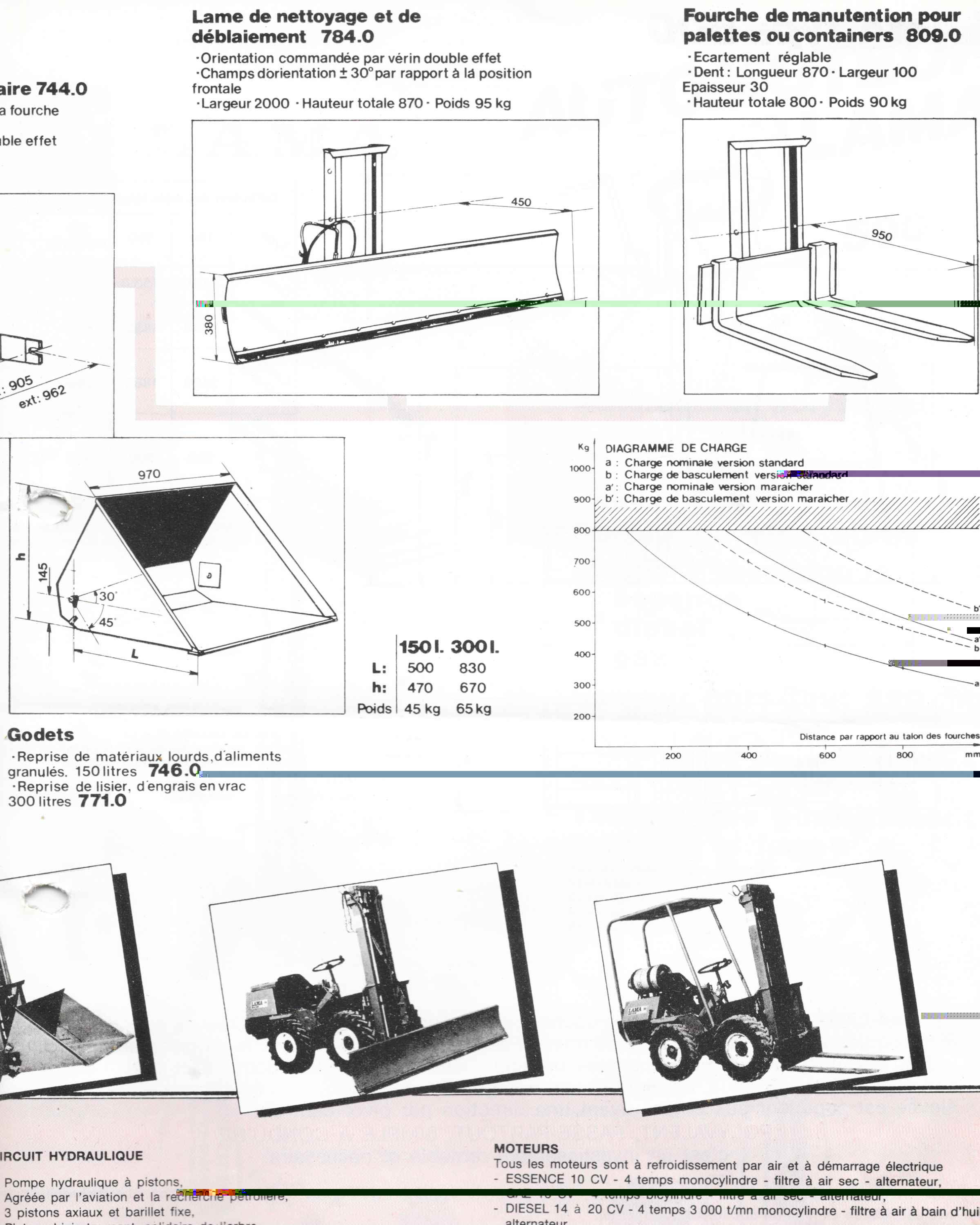Select legend "a' : Charge nominale version maraîcher"
The width and height of the screenshot is (980, 1225).
pos(709,486)
